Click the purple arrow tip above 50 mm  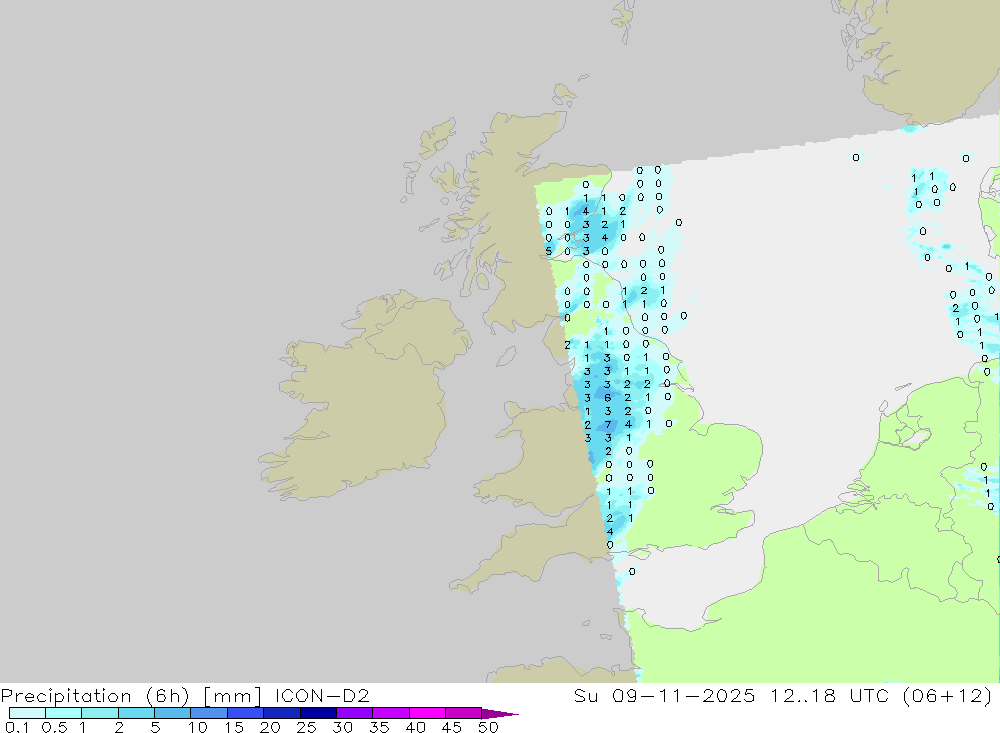click(499, 713)
